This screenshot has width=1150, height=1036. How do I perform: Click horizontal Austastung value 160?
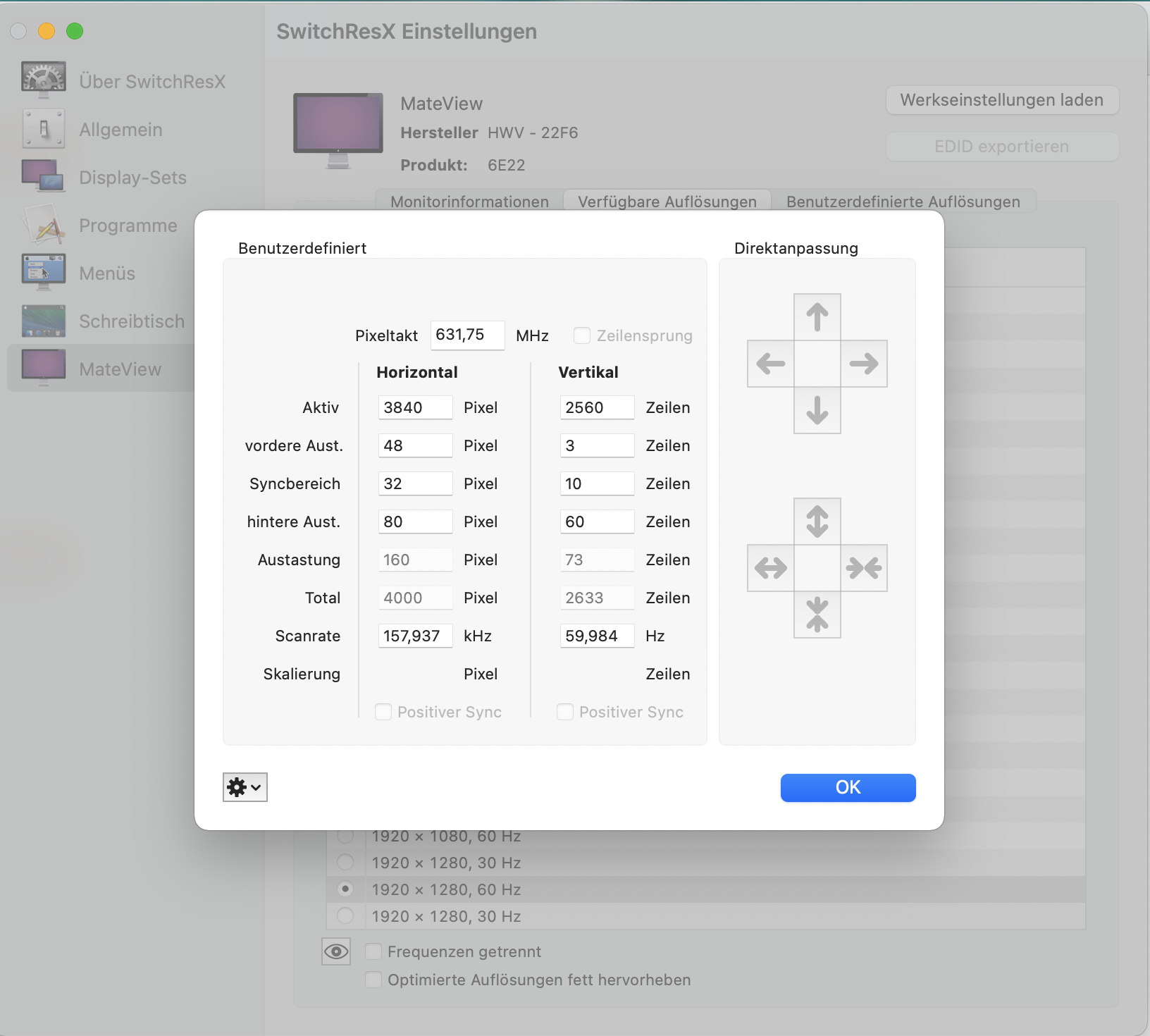pos(416,560)
